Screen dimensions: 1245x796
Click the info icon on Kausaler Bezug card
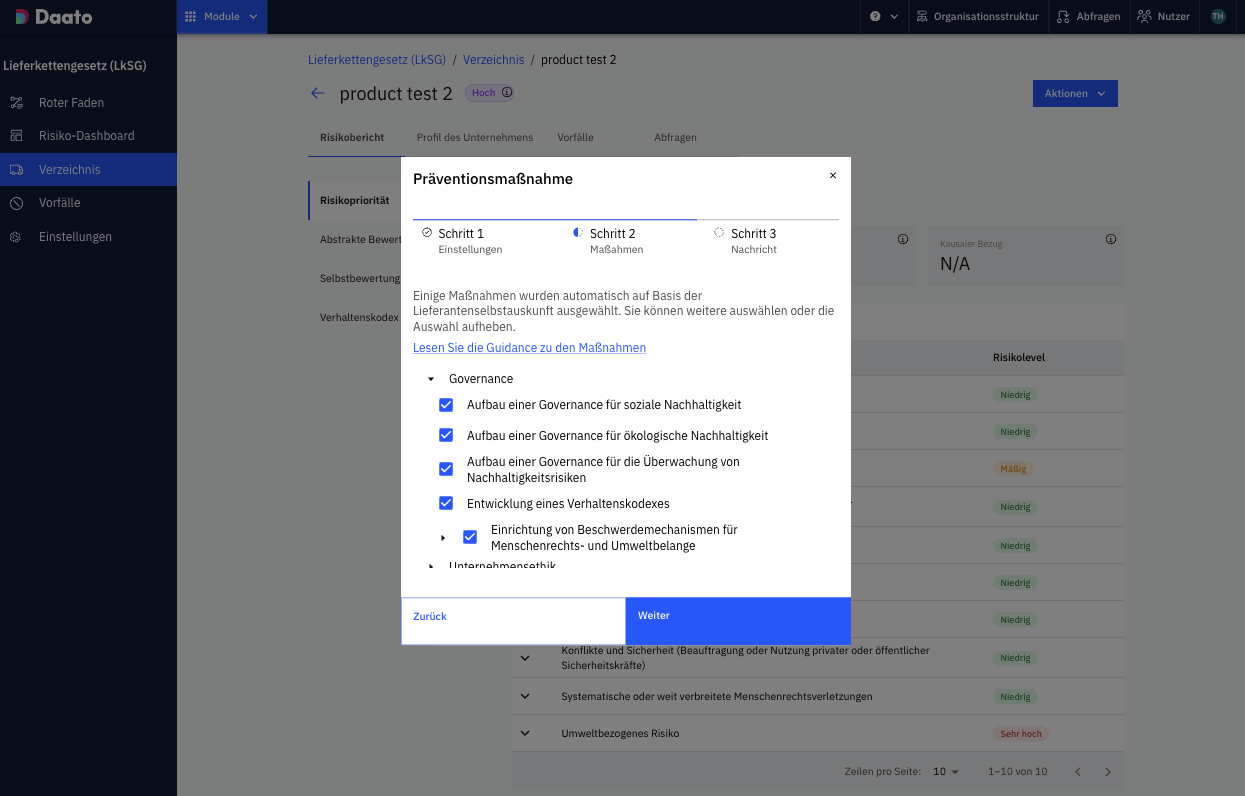[1111, 240]
